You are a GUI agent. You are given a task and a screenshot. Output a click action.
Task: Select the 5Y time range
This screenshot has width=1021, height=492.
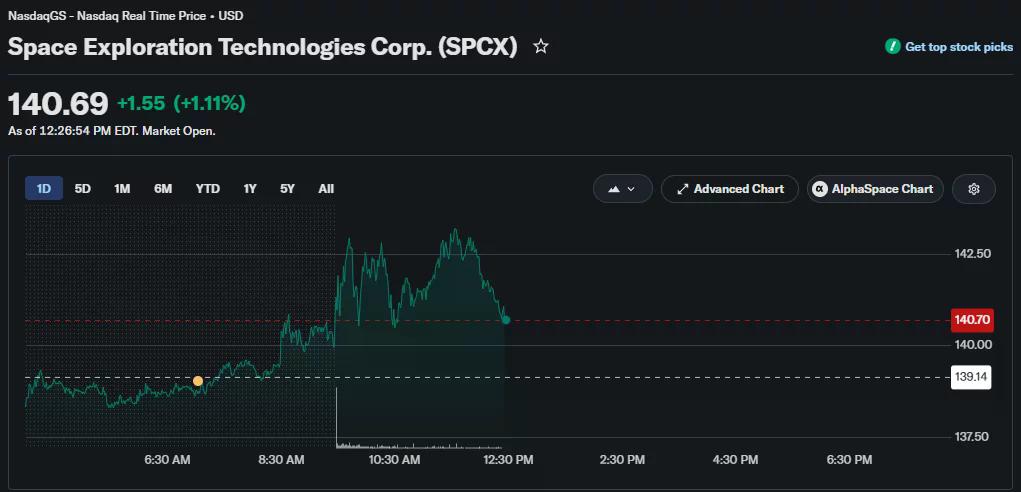coord(287,189)
